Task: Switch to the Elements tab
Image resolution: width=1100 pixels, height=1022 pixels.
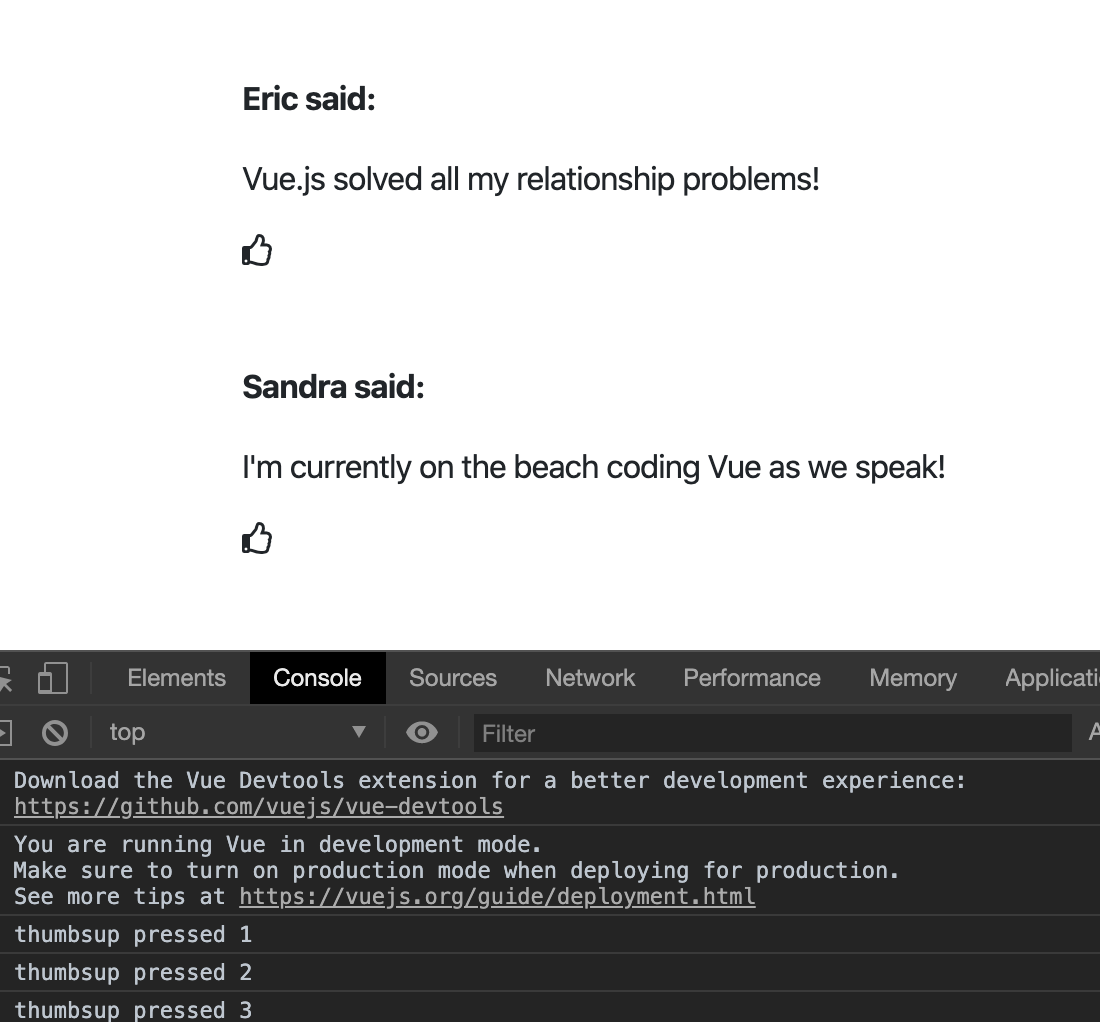Action: click(x=177, y=678)
